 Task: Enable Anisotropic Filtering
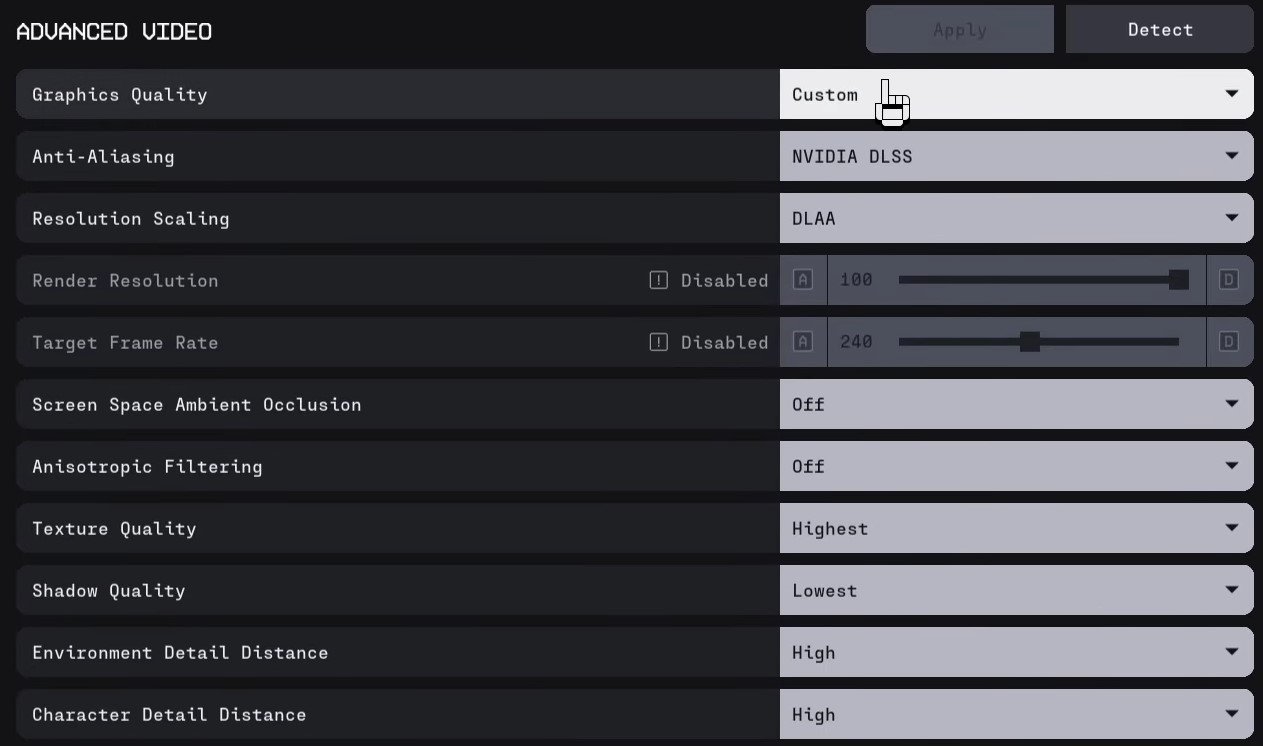(1016, 466)
